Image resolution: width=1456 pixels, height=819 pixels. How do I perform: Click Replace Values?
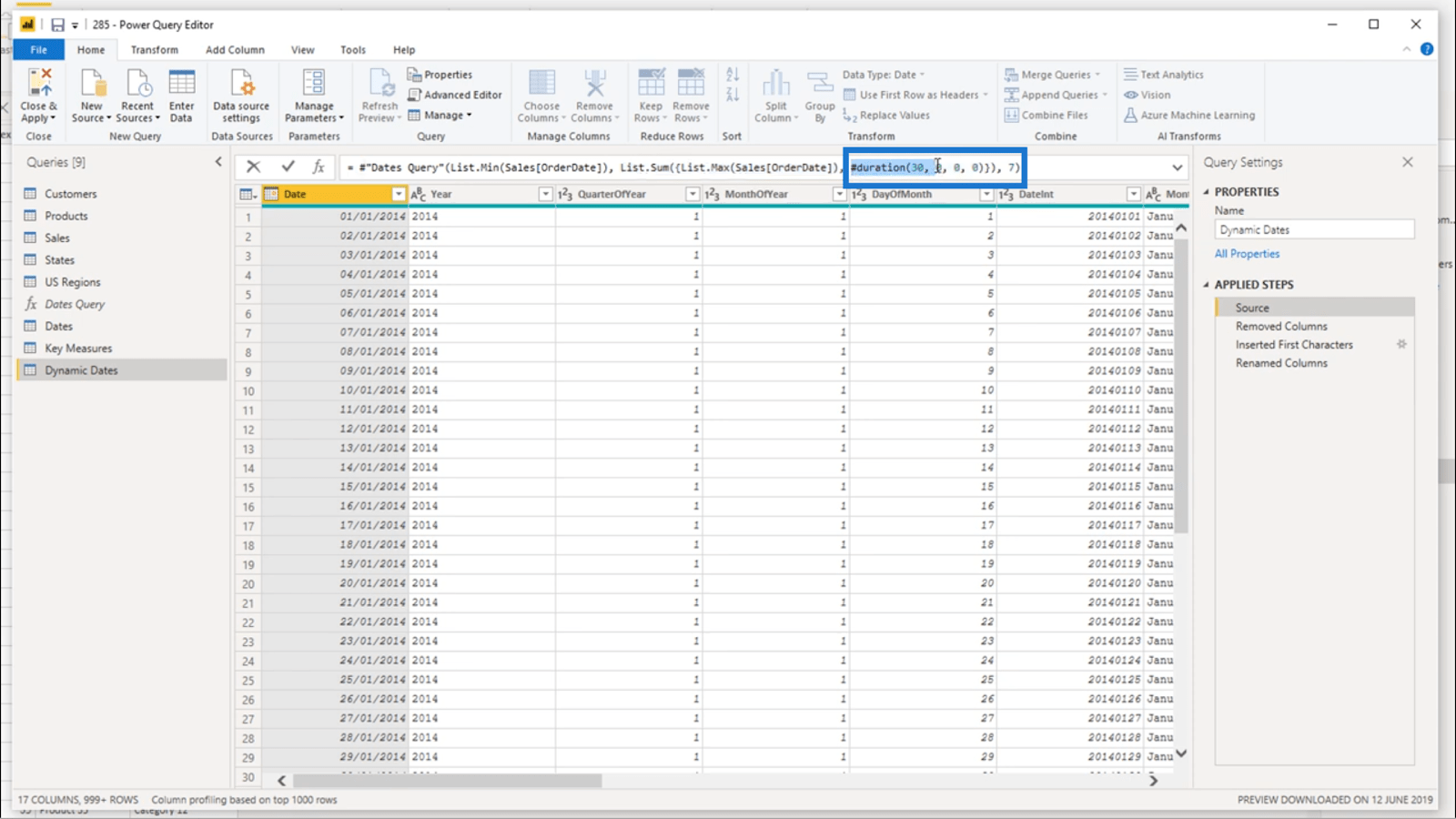(886, 116)
